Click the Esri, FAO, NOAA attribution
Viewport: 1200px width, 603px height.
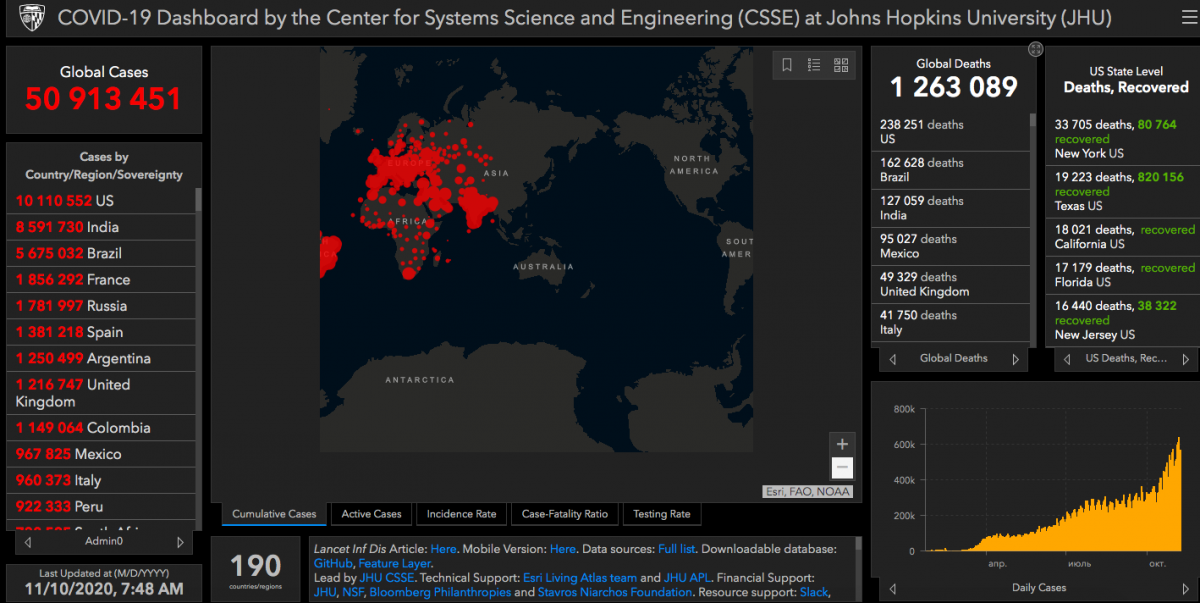click(808, 491)
